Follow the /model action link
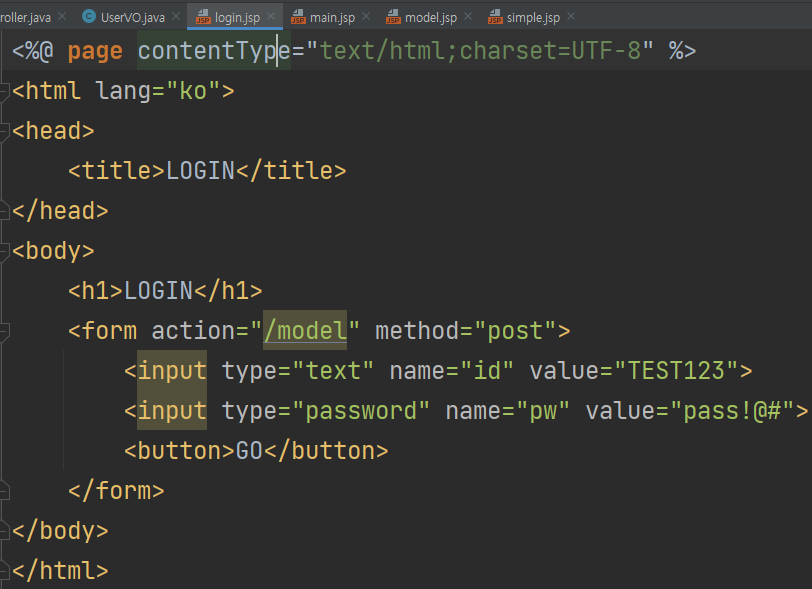The image size is (812, 589). point(305,331)
